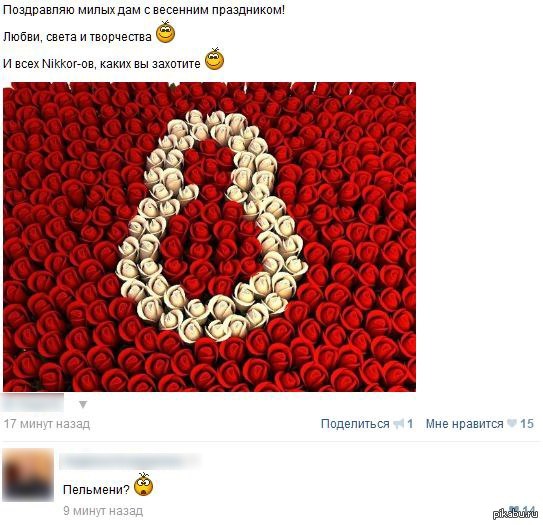This screenshot has height=525, width=543.
Task: Click the megaphone share icon
Action: [399, 424]
